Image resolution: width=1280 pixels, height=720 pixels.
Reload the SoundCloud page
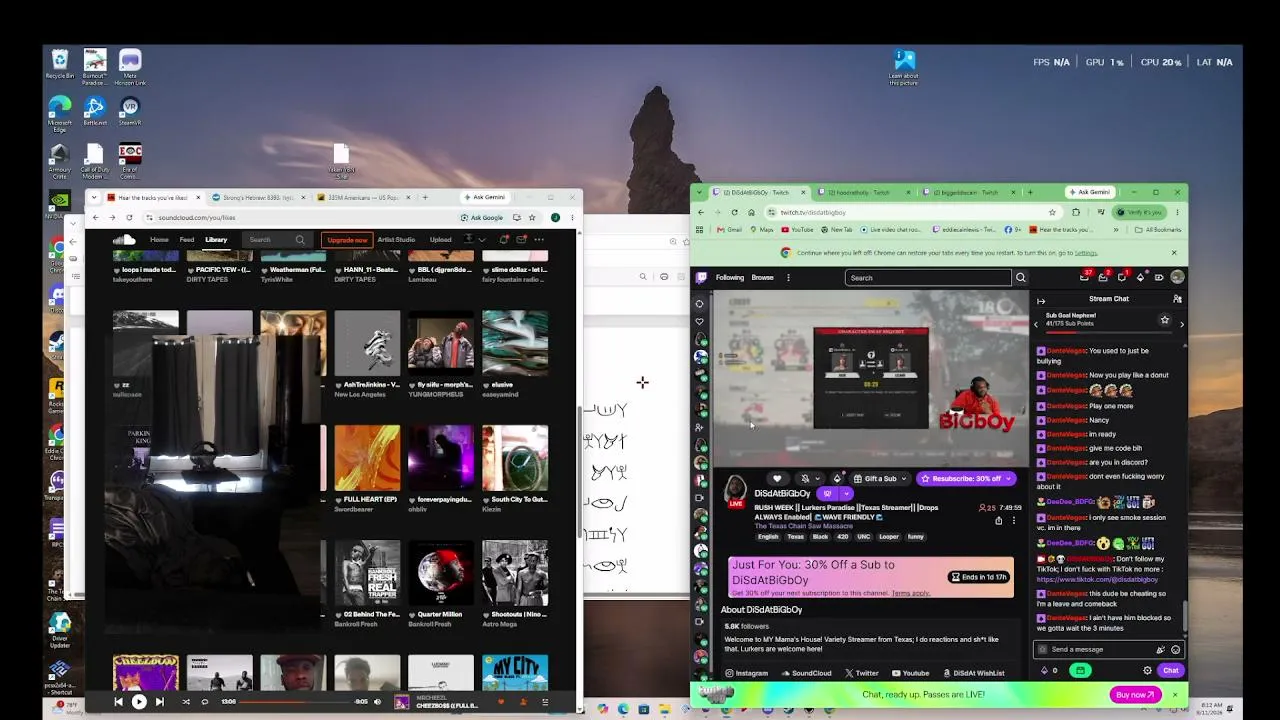pos(129,217)
